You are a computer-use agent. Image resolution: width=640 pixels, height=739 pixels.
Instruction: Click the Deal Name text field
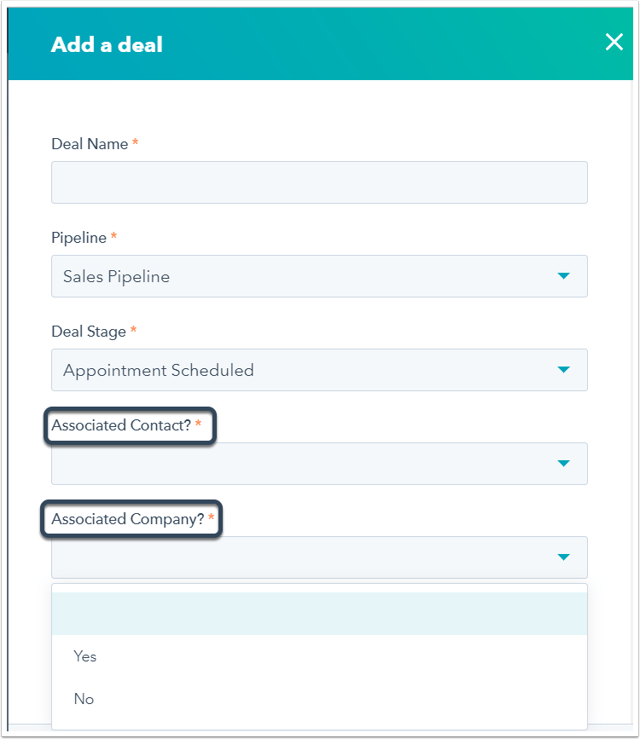319,183
